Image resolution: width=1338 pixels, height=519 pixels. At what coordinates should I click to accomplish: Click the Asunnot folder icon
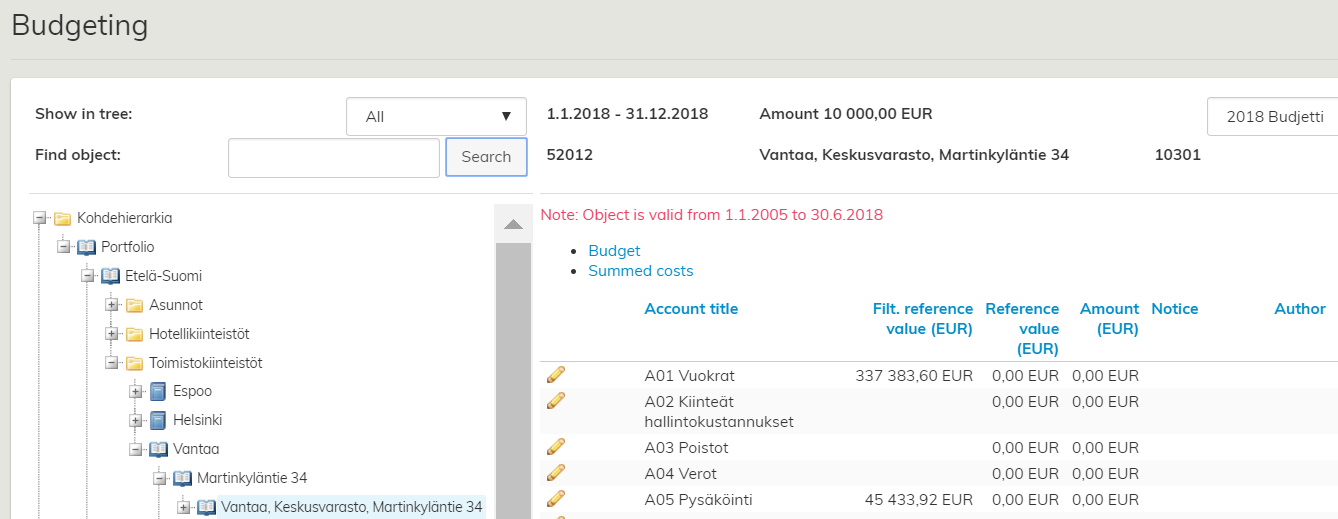(x=134, y=305)
